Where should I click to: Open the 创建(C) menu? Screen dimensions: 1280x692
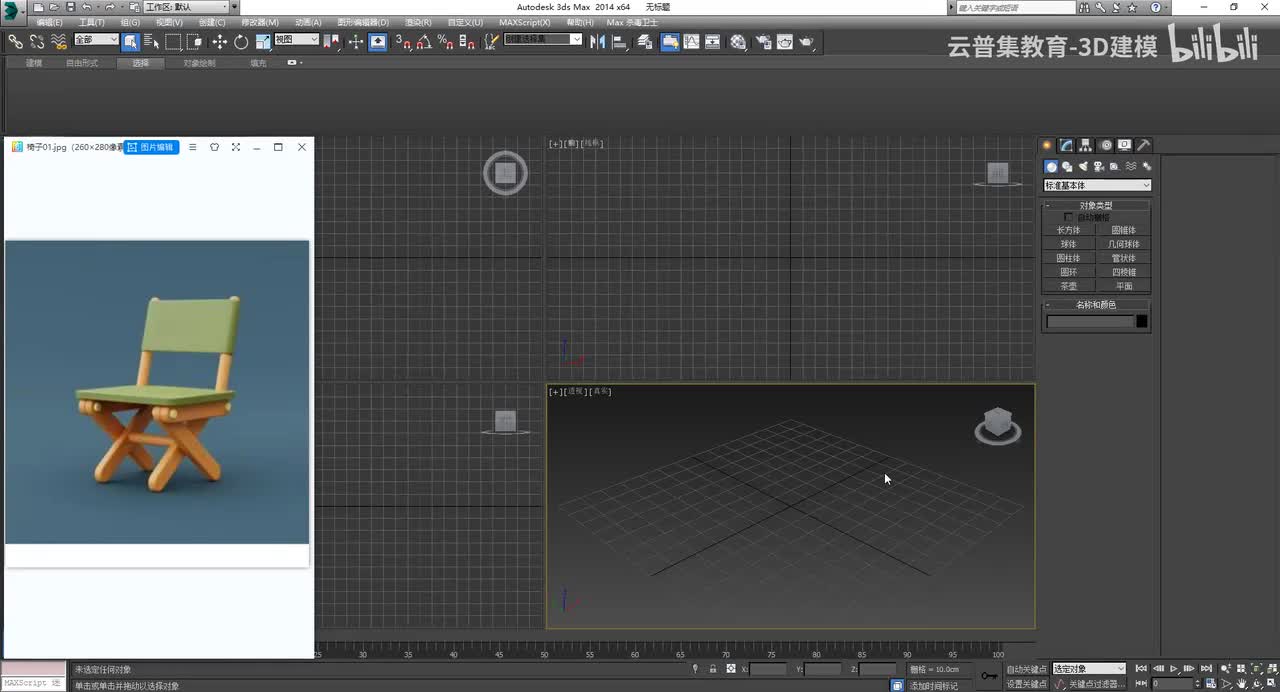tap(212, 22)
